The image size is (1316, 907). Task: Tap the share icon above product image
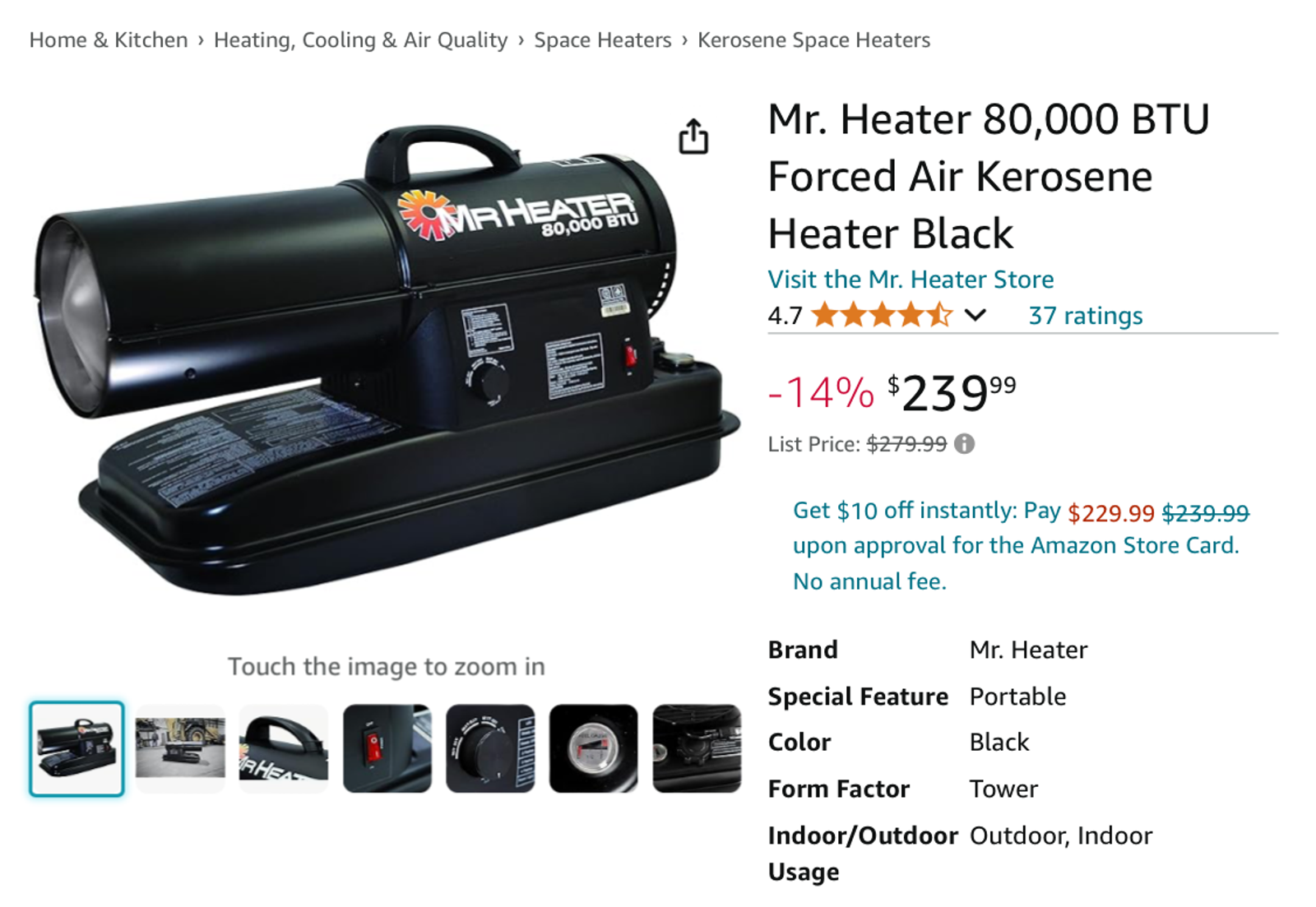click(x=693, y=137)
